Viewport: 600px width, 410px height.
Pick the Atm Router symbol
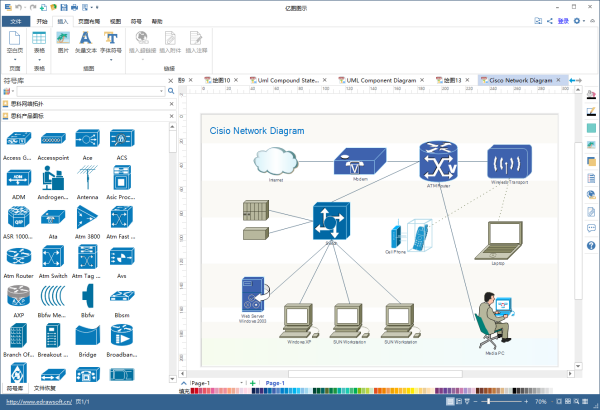pyautogui.click(x=19, y=261)
